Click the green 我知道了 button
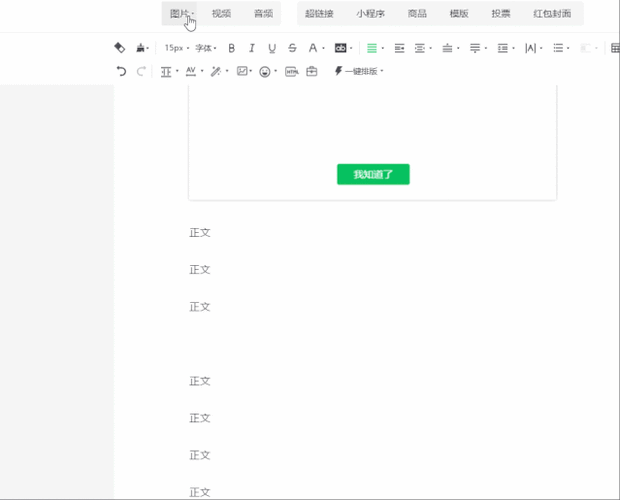The height and width of the screenshot is (500, 620). (373, 174)
